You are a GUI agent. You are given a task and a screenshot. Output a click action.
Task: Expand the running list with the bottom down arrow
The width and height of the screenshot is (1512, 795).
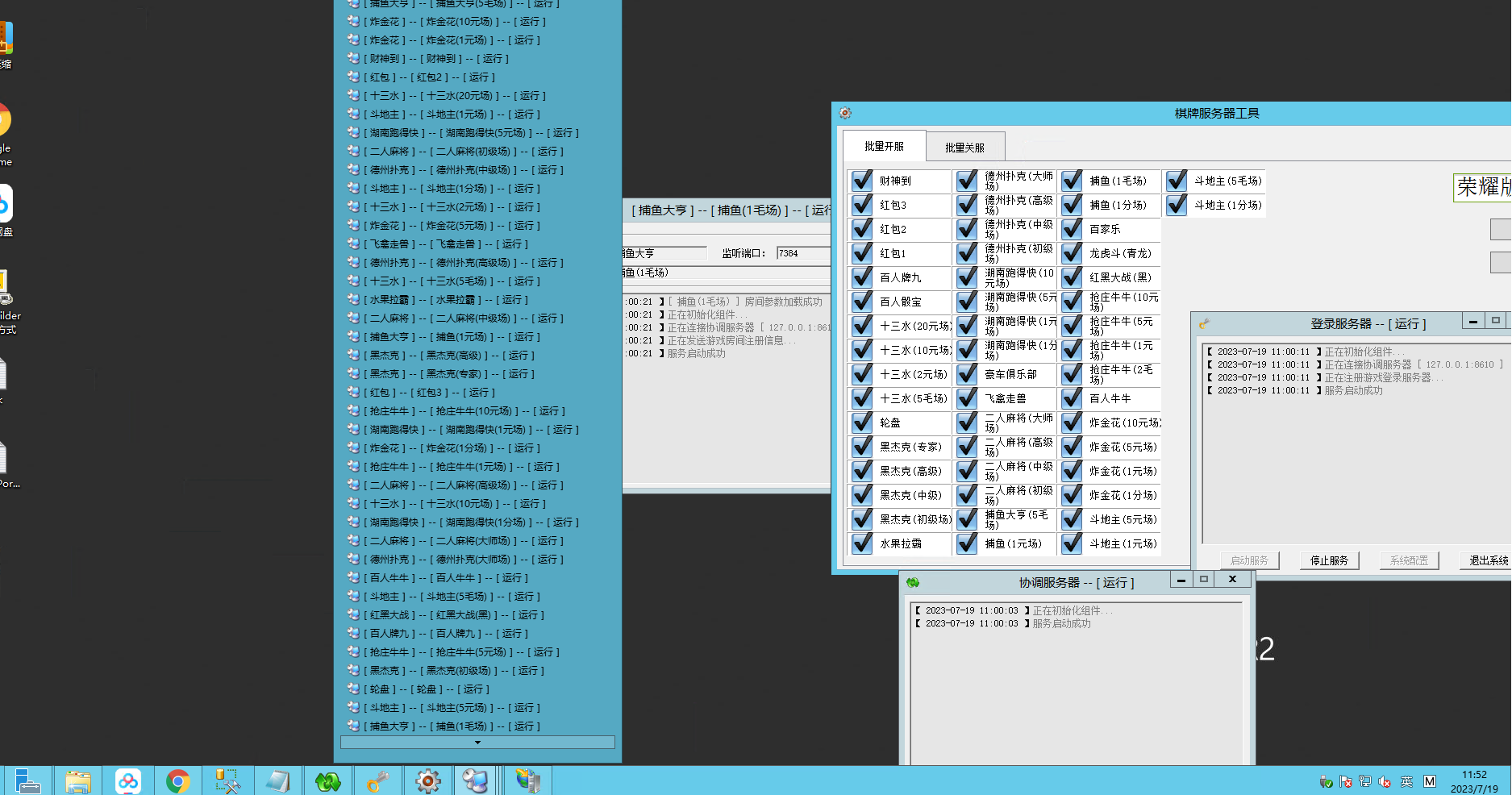pyautogui.click(x=477, y=743)
